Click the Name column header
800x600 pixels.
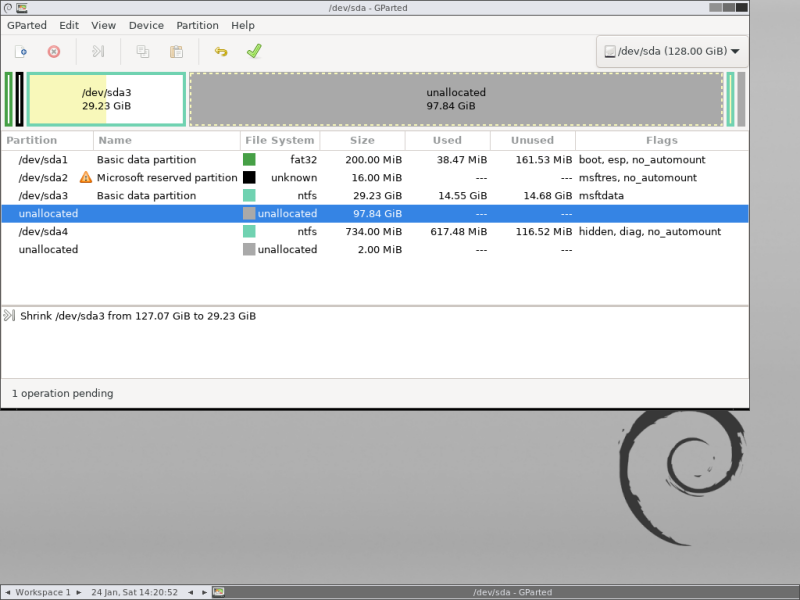pos(167,140)
